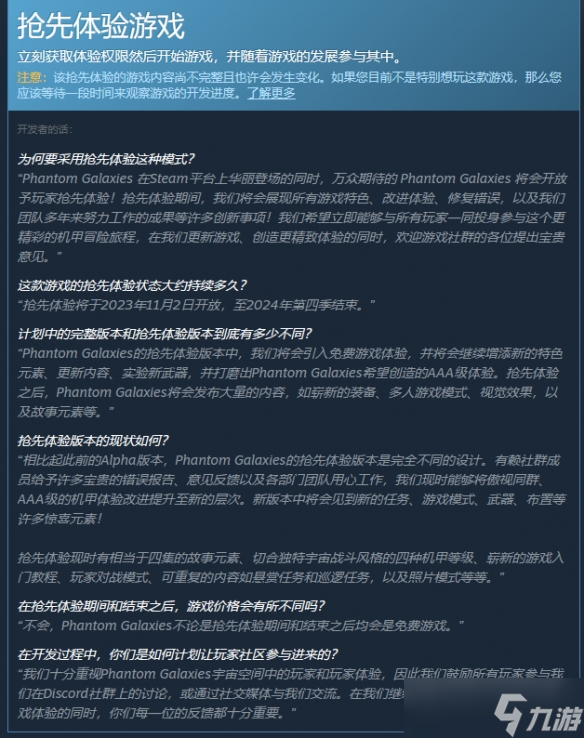Click the line 许多惊喜元素!
This screenshot has width=584, height=738.
[60, 519]
